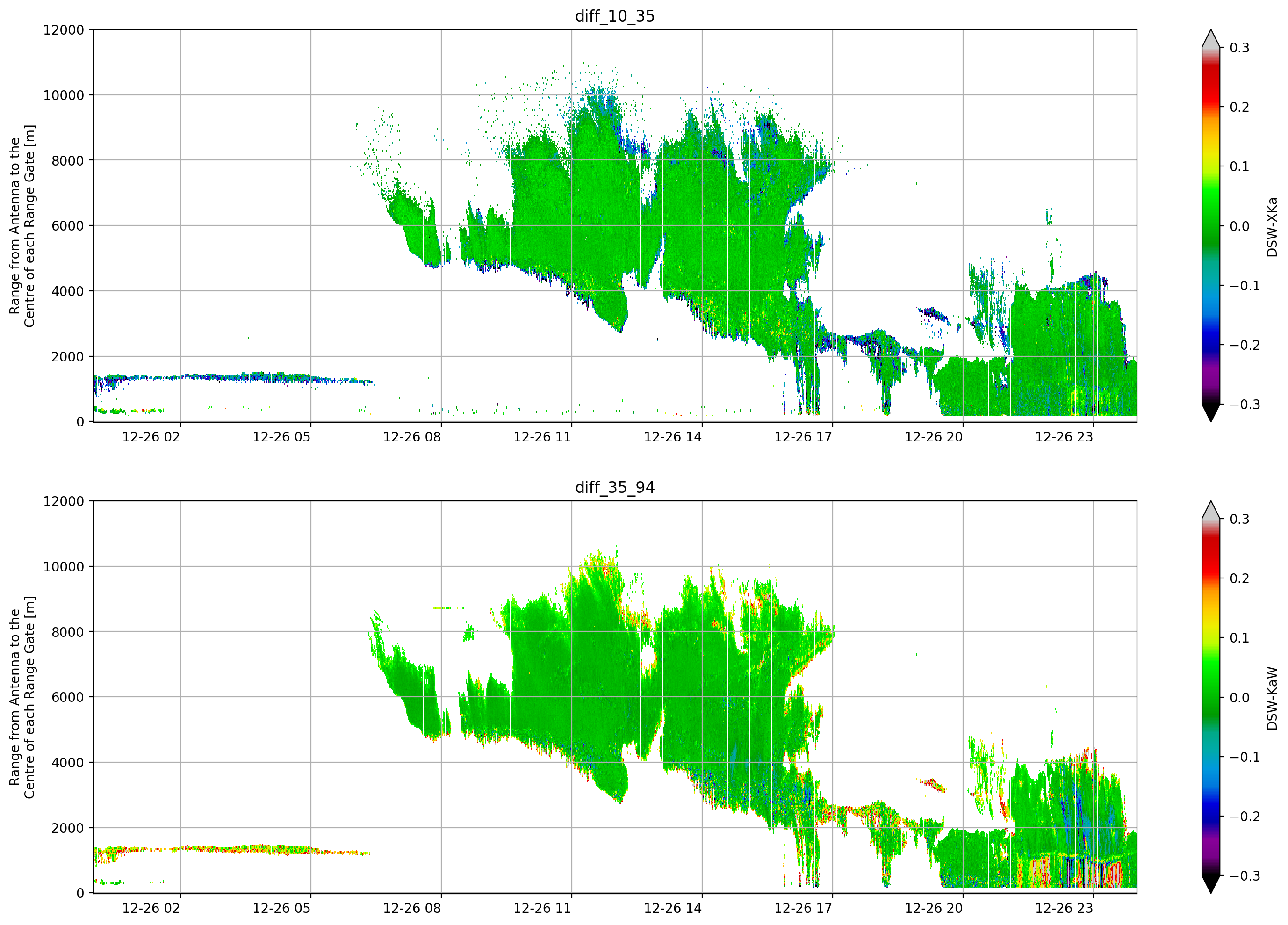This screenshot has height=925, width=1288.
Task: Click the 12-26 11 x-axis label, bottom plot
Action: coord(542,909)
